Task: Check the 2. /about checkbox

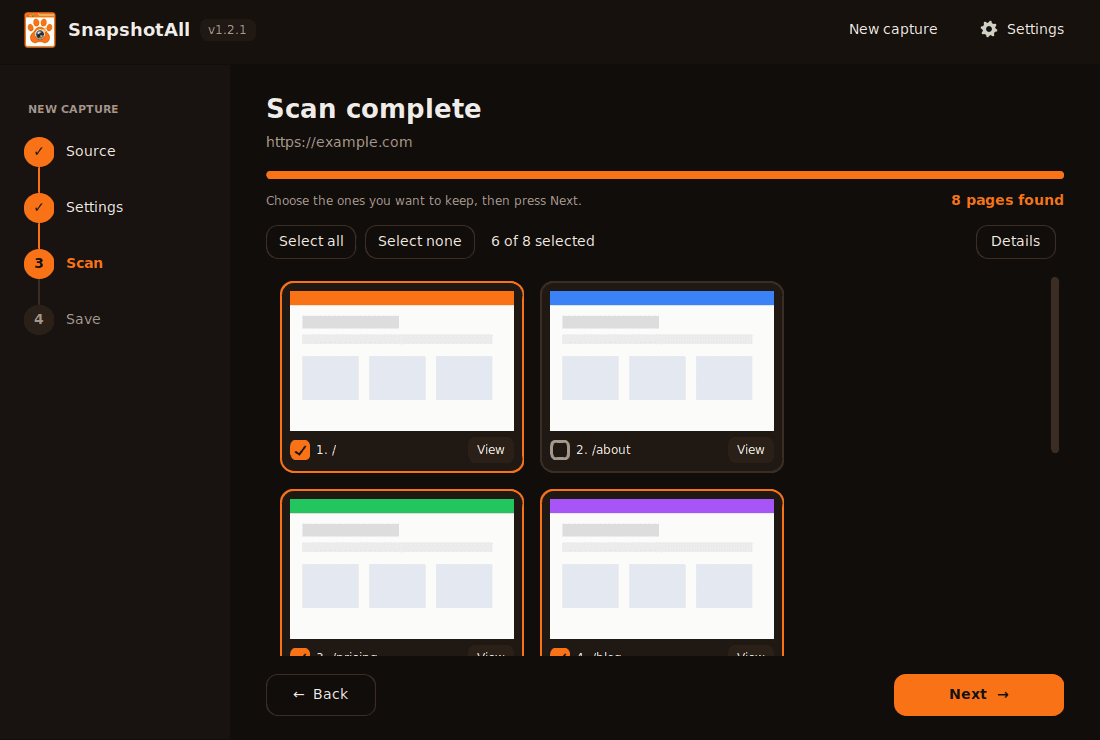Action: click(560, 450)
